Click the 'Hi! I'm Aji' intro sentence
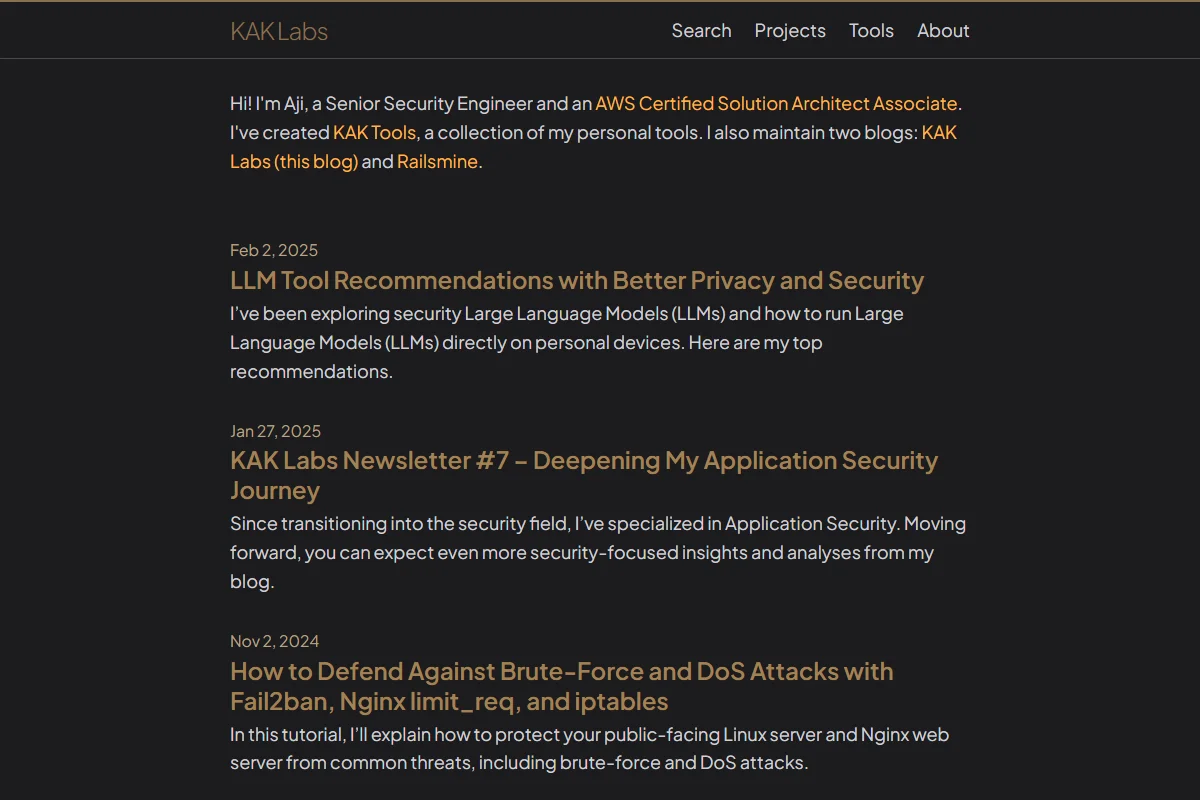 [x=596, y=103]
